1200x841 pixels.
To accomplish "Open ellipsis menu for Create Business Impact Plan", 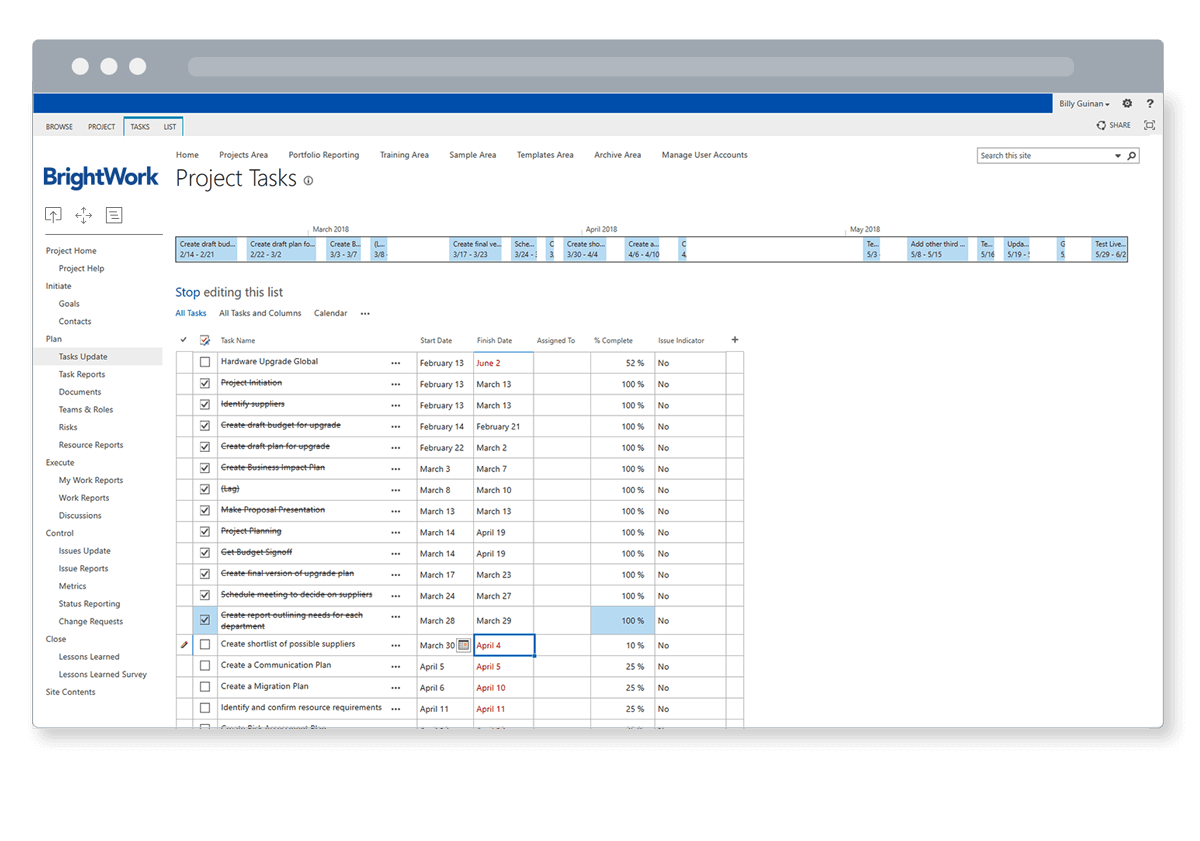I will pos(395,469).
